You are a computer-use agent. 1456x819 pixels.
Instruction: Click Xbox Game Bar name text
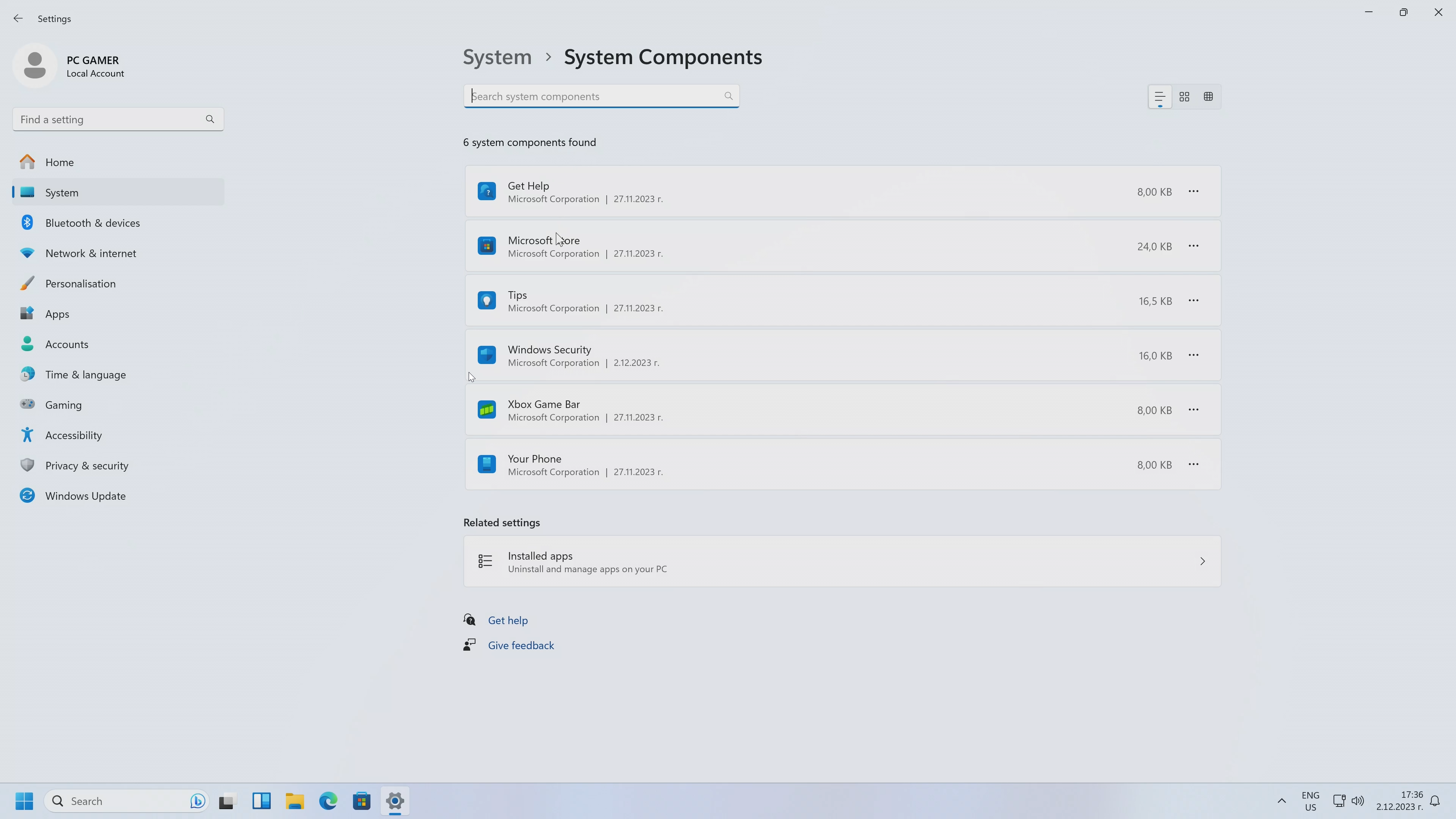coord(544,404)
